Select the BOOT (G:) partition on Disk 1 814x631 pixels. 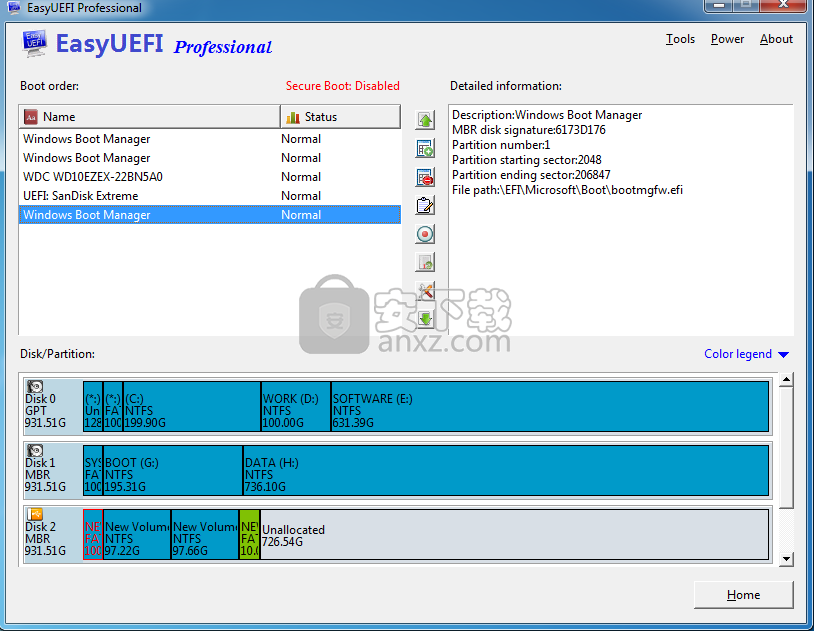pyautogui.click(x=173, y=471)
